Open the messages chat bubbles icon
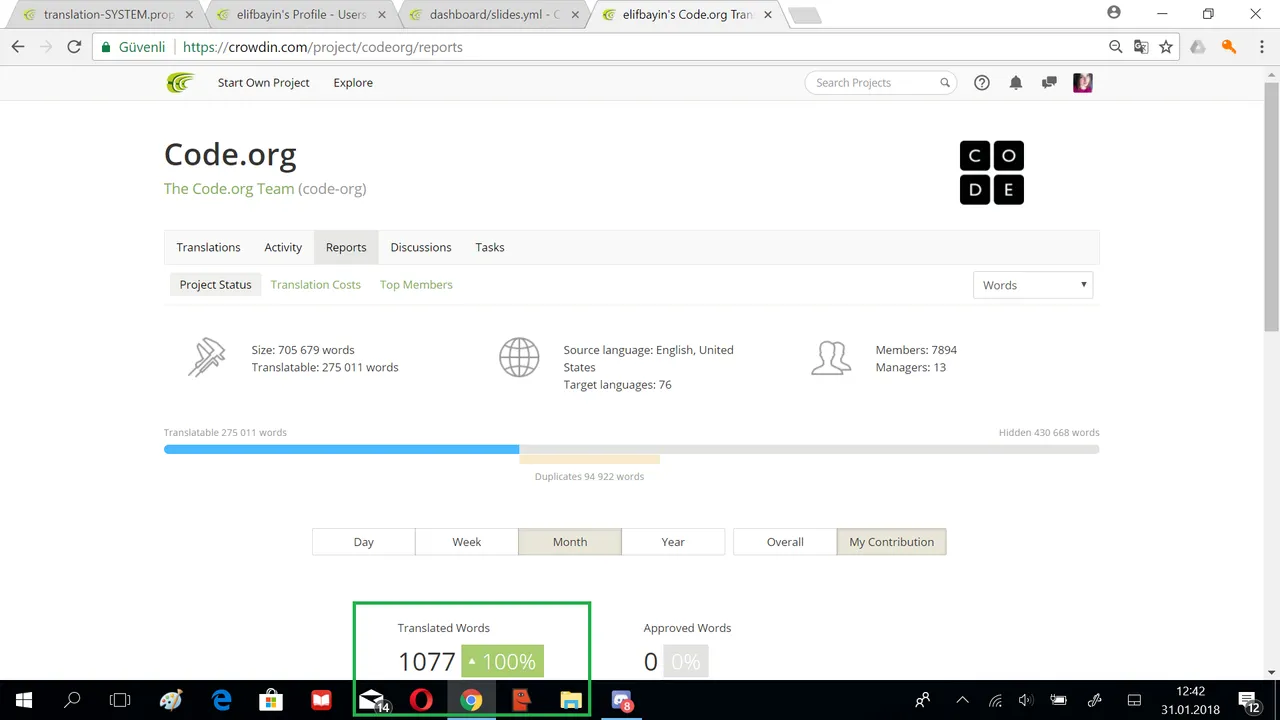 [1049, 83]
